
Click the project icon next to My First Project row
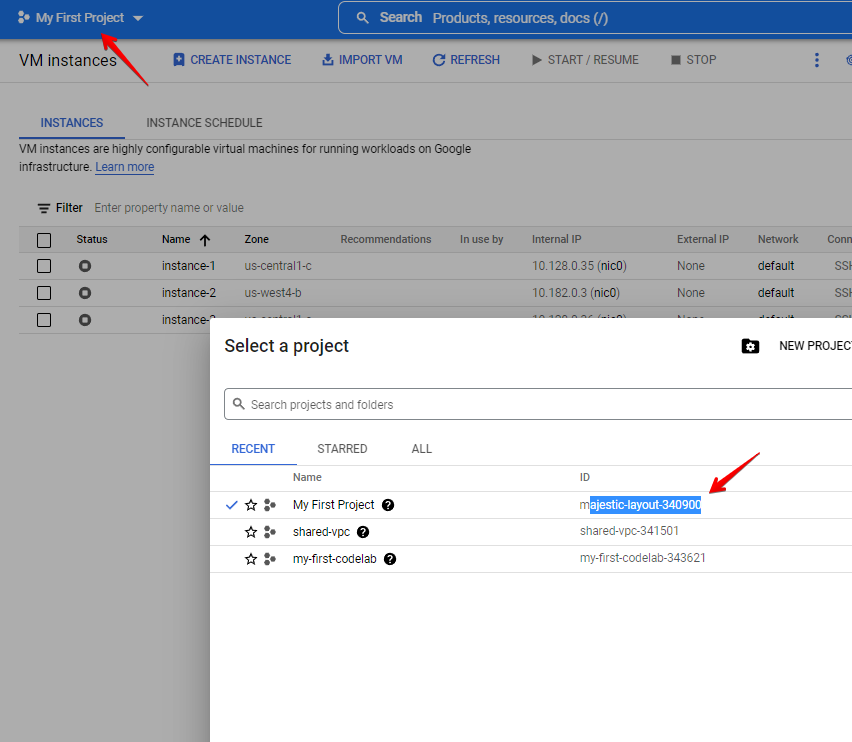(x=270, y=505)
